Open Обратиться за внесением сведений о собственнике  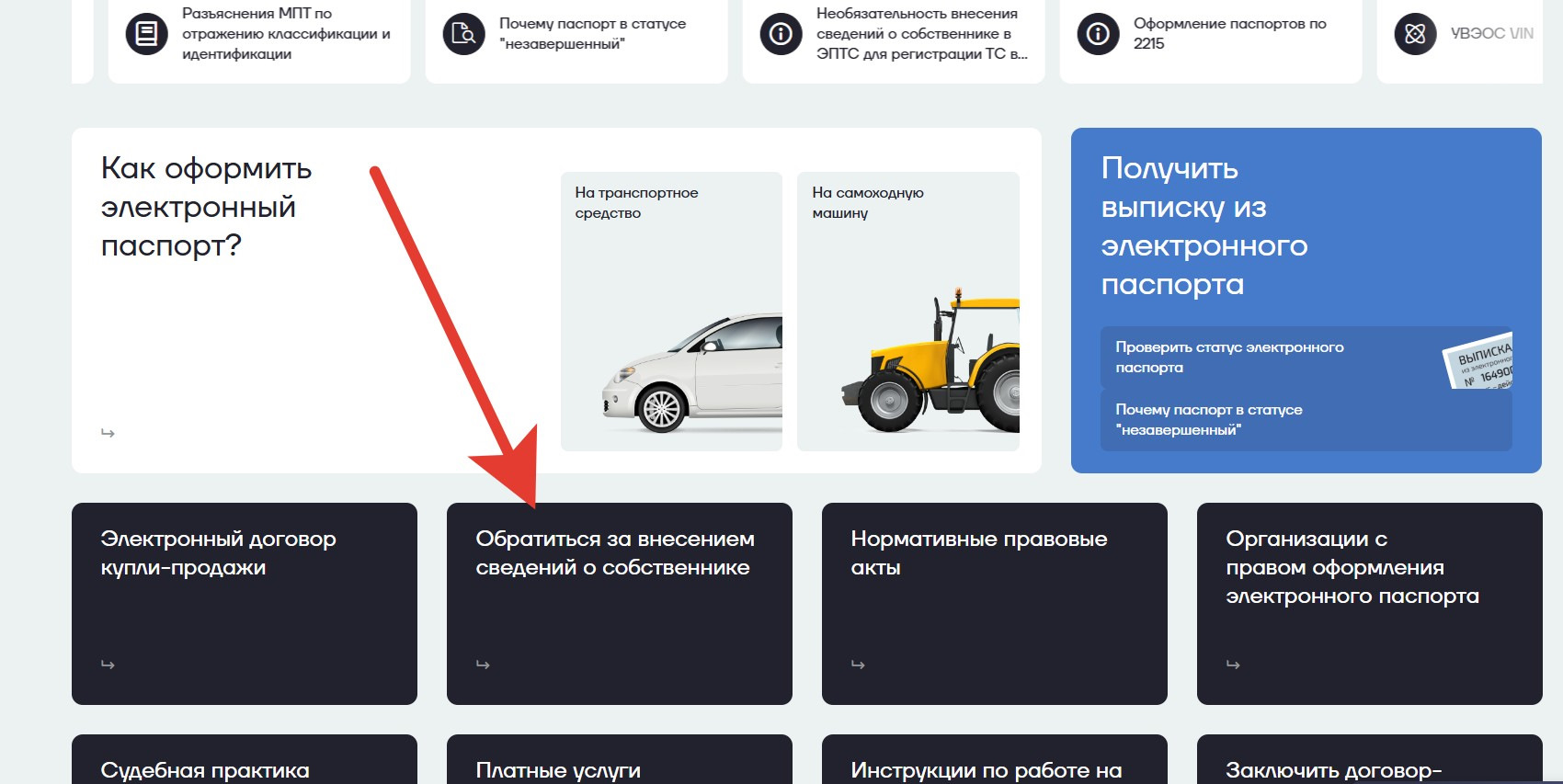(x=620, y=604)
